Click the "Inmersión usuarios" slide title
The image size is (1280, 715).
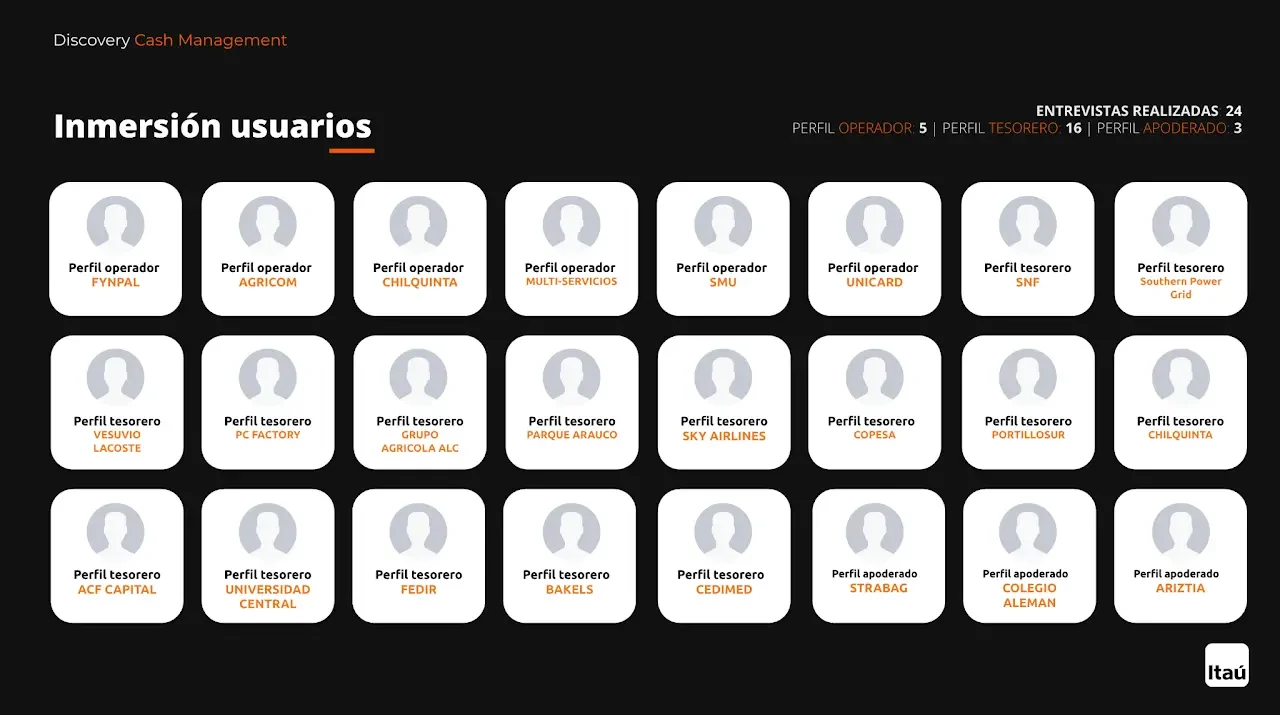tap(212, 127)
